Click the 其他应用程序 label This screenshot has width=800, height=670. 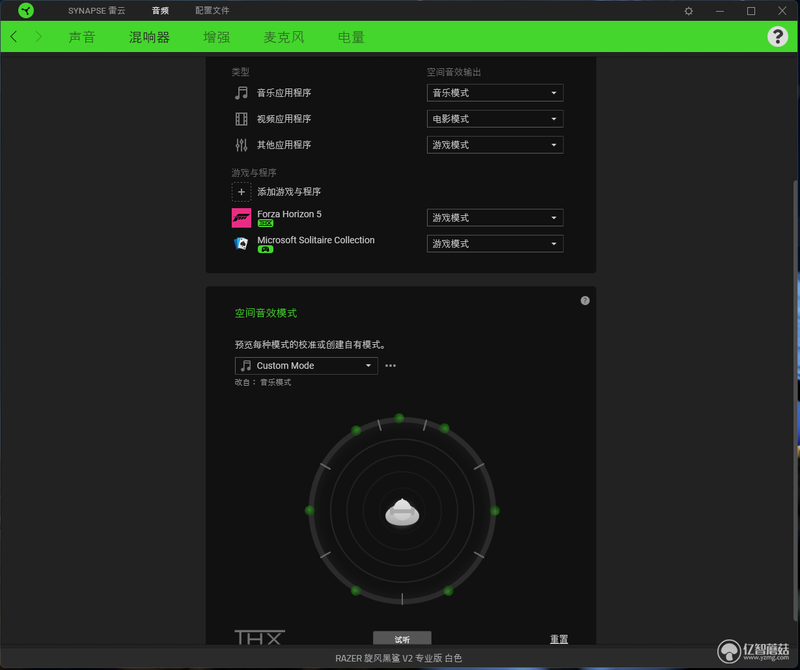284,145
